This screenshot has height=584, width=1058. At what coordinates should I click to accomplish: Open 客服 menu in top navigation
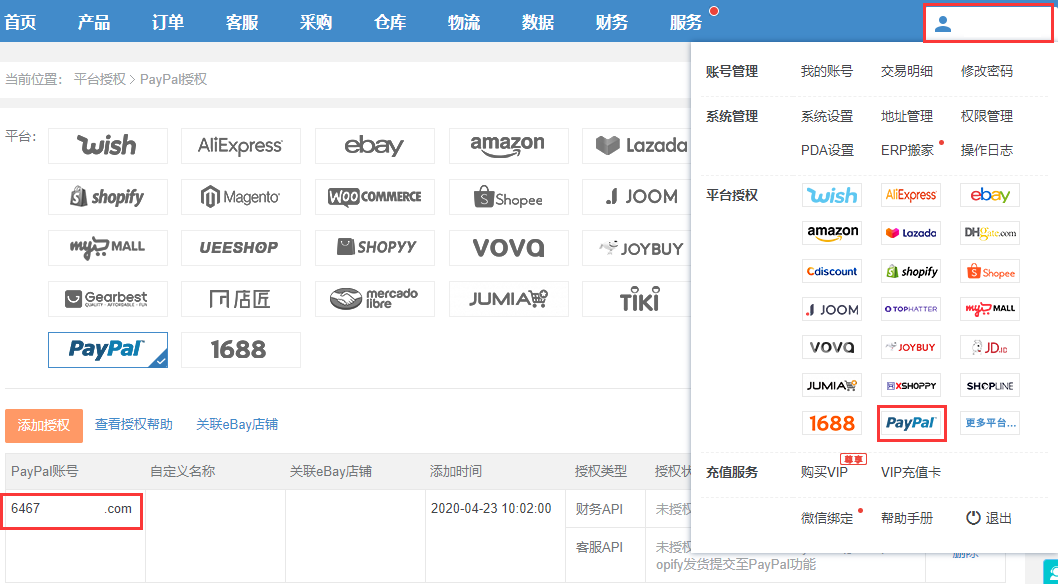pos(242,22)
